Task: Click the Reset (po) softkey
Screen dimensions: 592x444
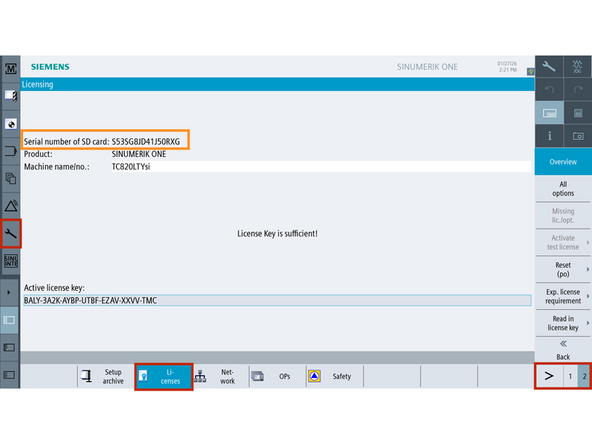Action: point(563,270)
